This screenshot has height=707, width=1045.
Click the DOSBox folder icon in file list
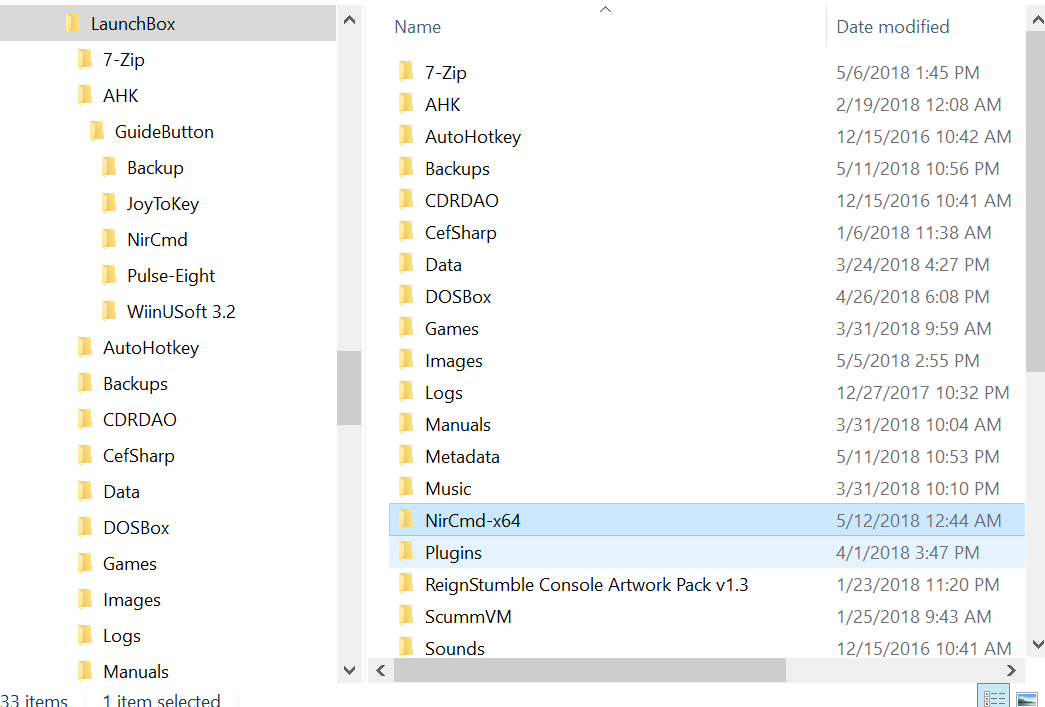point(406,296)
